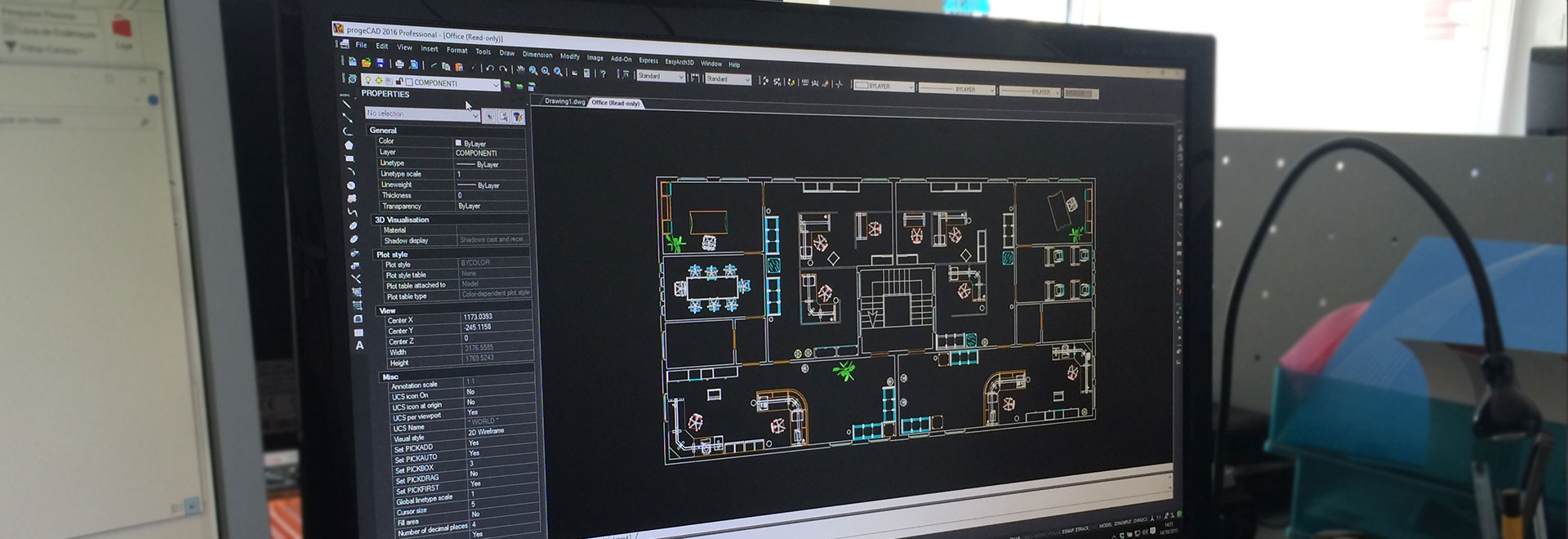Screen dimensions: 1568x539
Task: Open the Express menu
Action: click(648, 60)
